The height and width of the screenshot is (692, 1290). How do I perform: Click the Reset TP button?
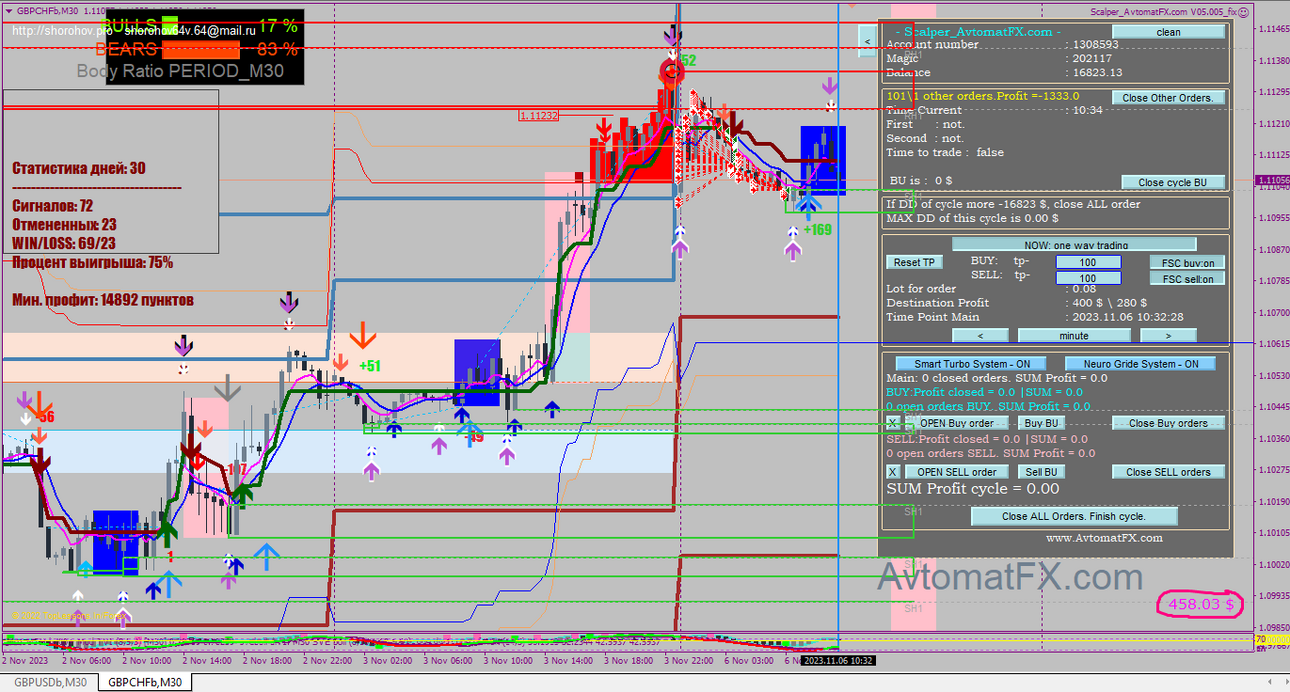(x=914, y=262)
